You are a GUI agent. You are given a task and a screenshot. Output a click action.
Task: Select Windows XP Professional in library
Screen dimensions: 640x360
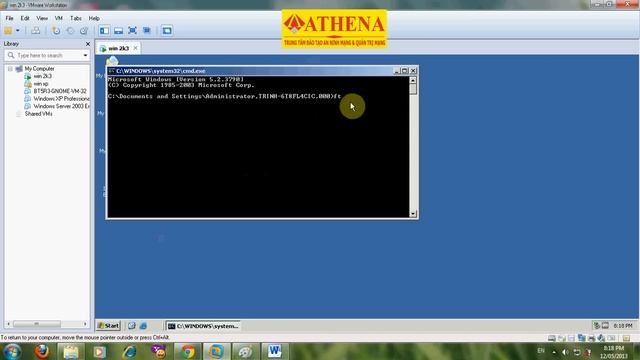(61, 99)
